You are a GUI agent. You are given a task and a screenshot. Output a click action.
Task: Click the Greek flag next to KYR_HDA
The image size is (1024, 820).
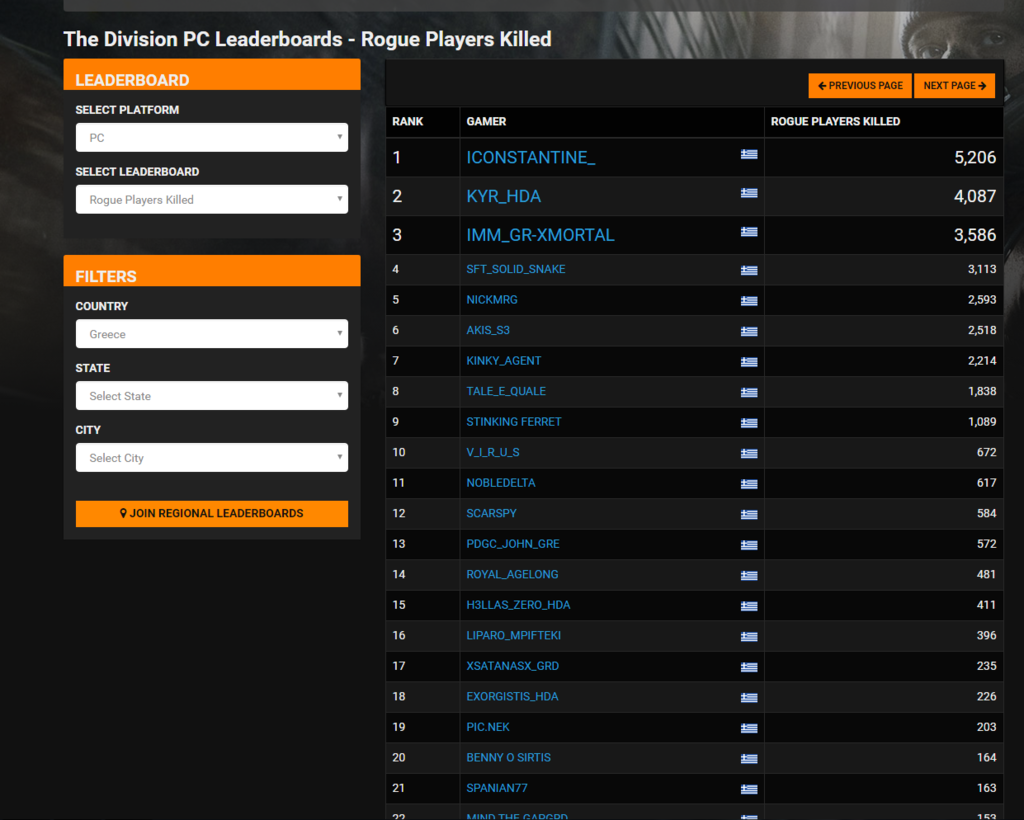pyautogui.click(x=748, y=193)
